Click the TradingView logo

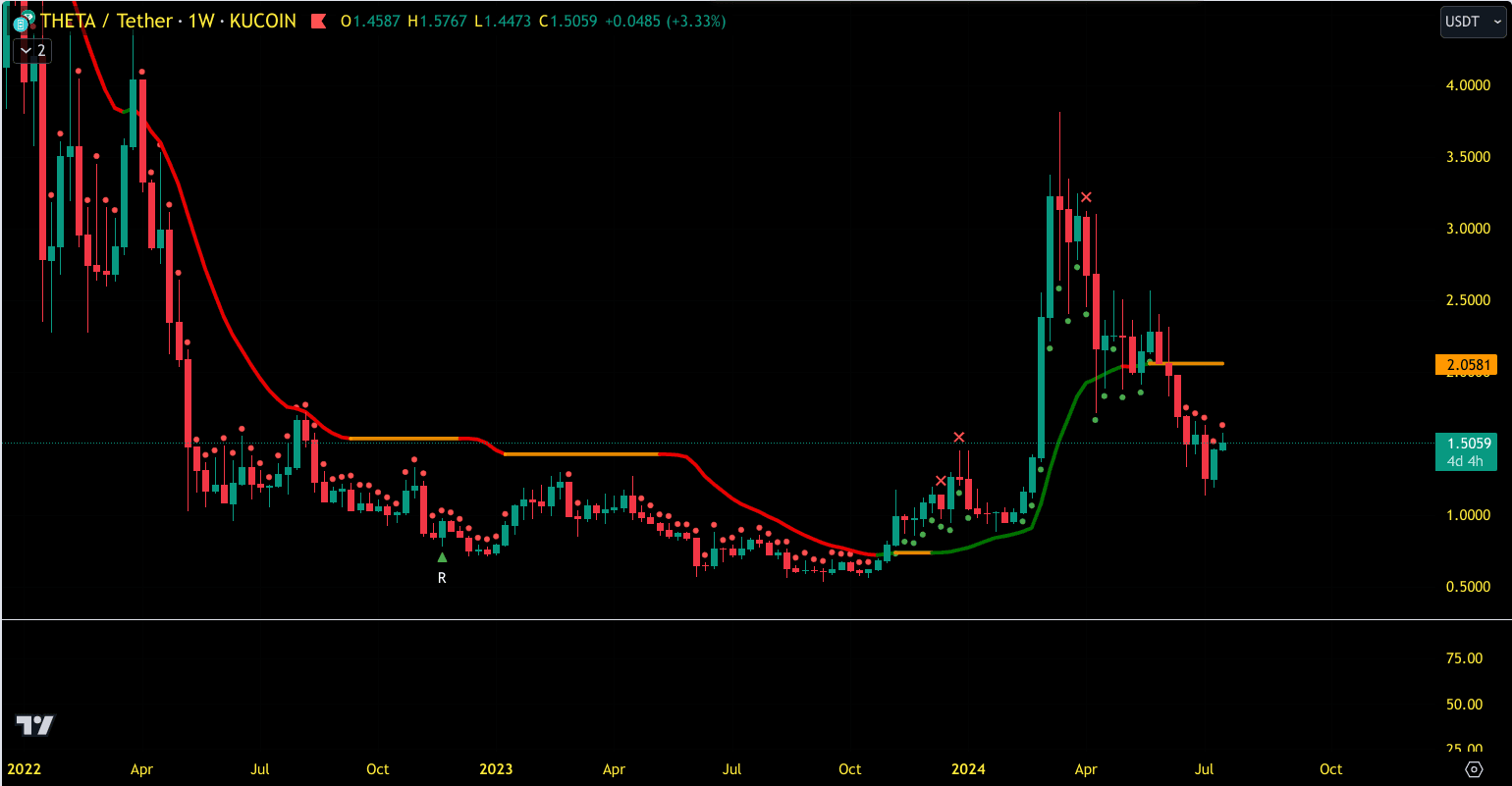tap(35, 725)
